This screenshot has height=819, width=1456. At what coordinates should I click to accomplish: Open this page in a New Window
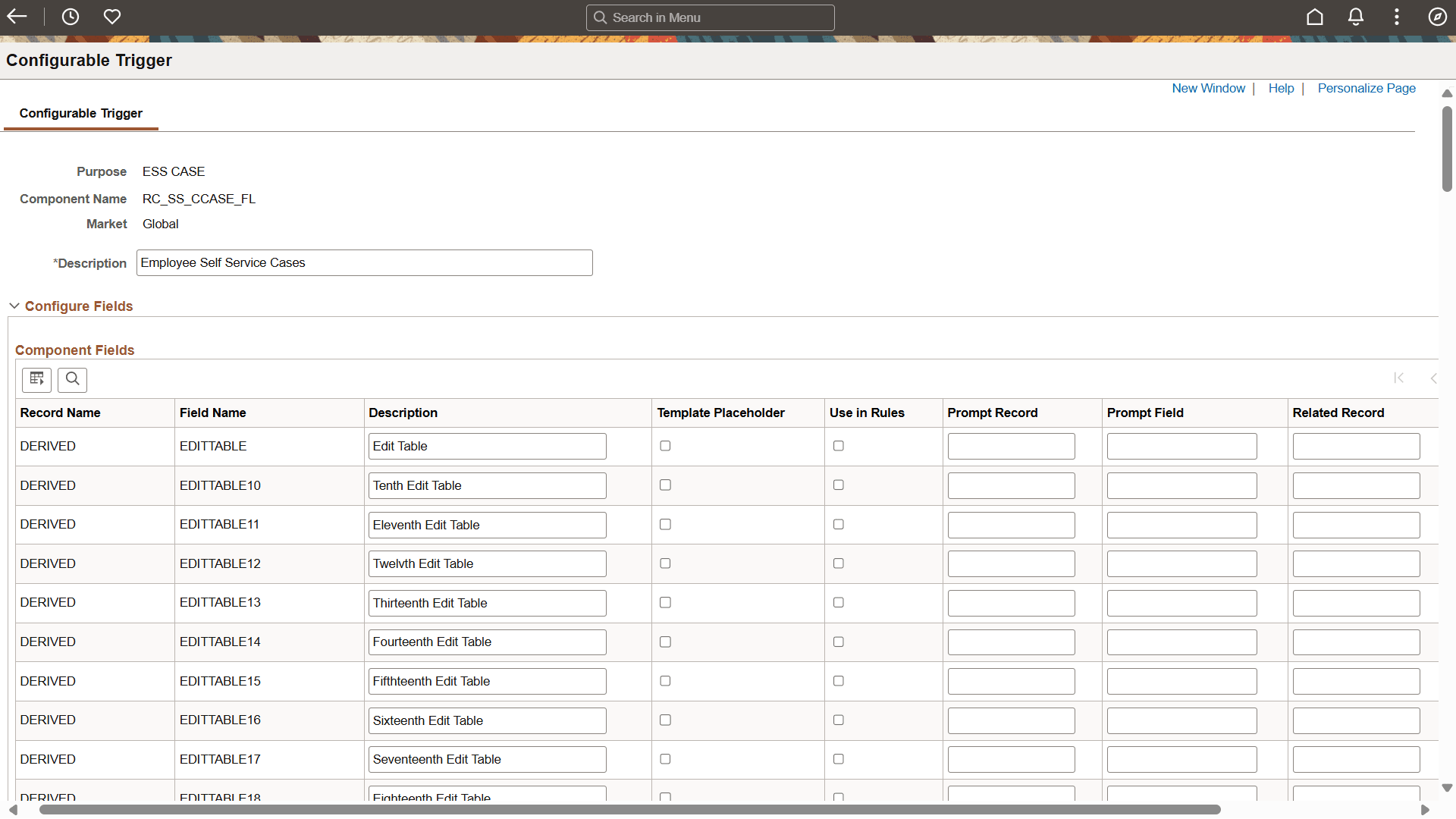(1208, 88)
